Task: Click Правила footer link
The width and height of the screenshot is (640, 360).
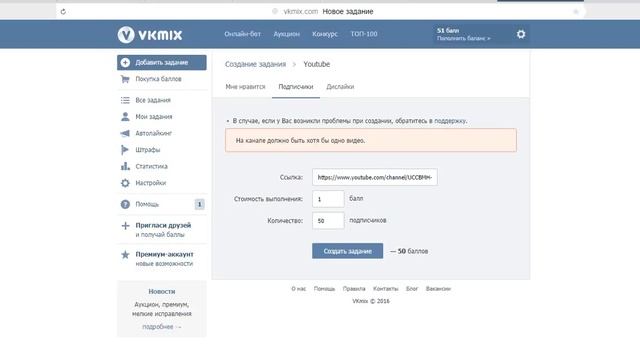Action: [354, 289]
